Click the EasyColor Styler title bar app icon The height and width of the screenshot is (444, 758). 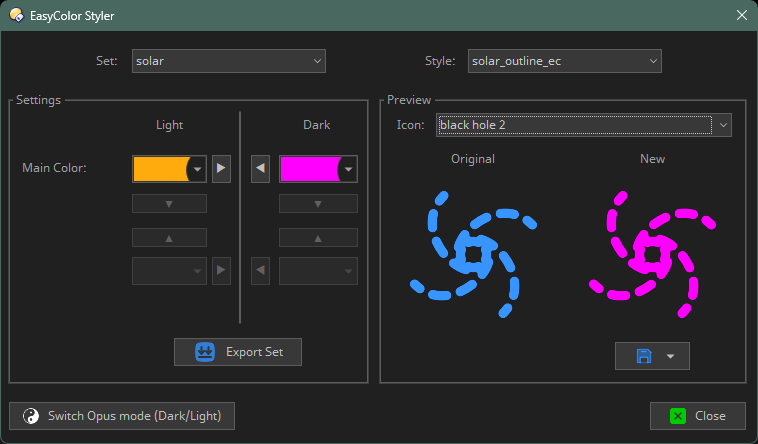click(x=16, y=15)
